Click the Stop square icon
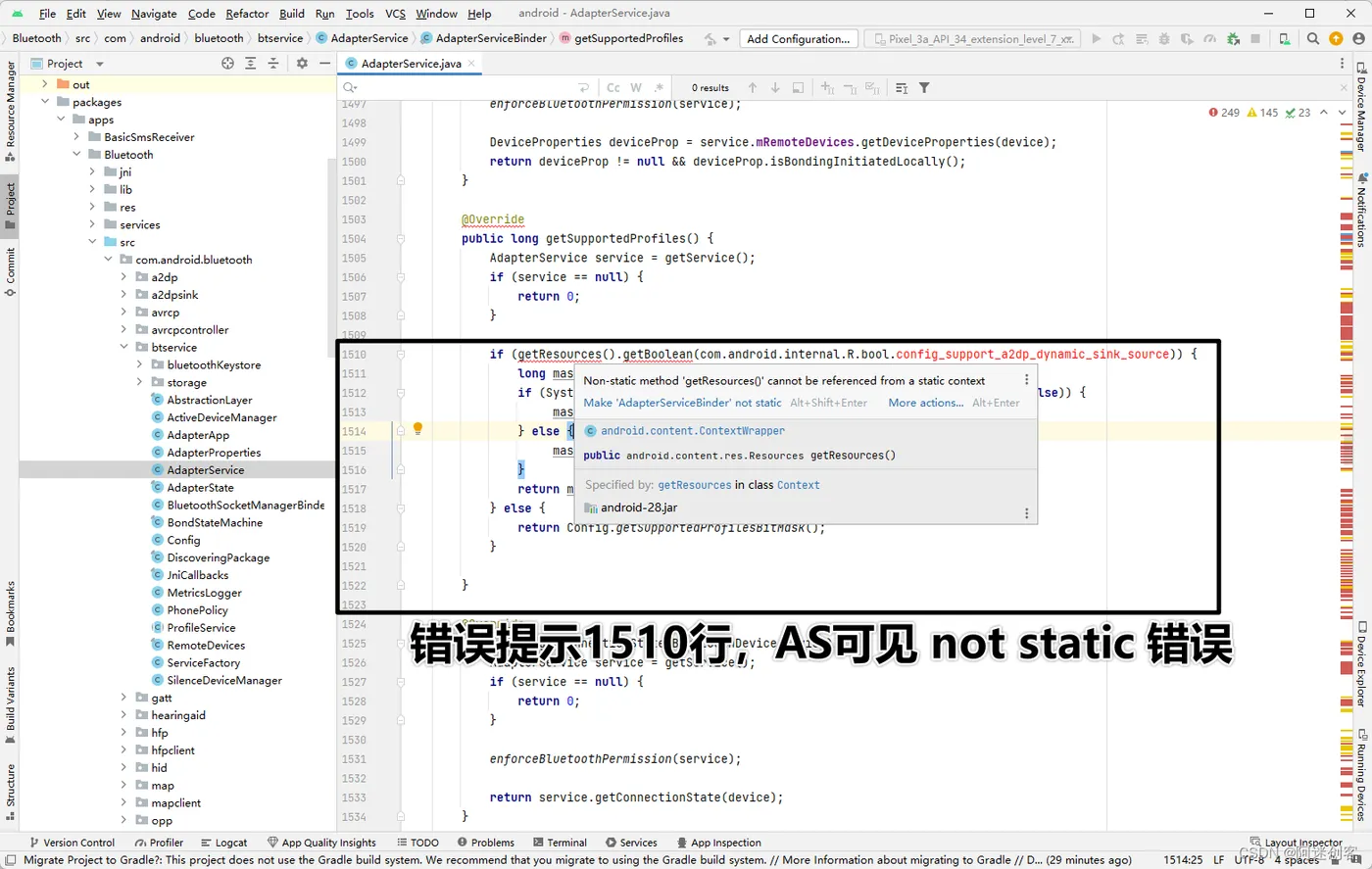 point(1255,39)
